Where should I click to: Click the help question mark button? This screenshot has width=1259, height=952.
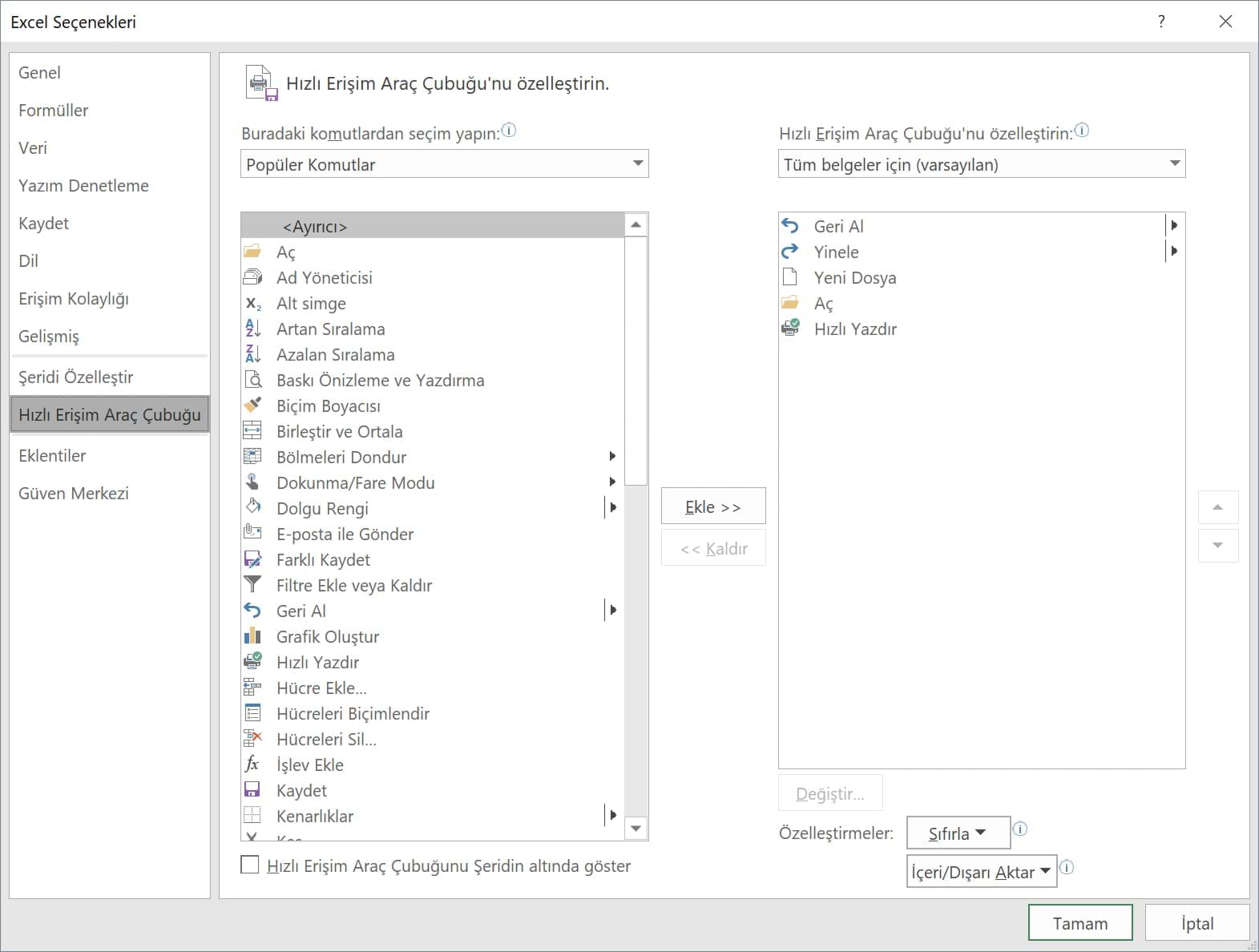(x=1161, y=22)
